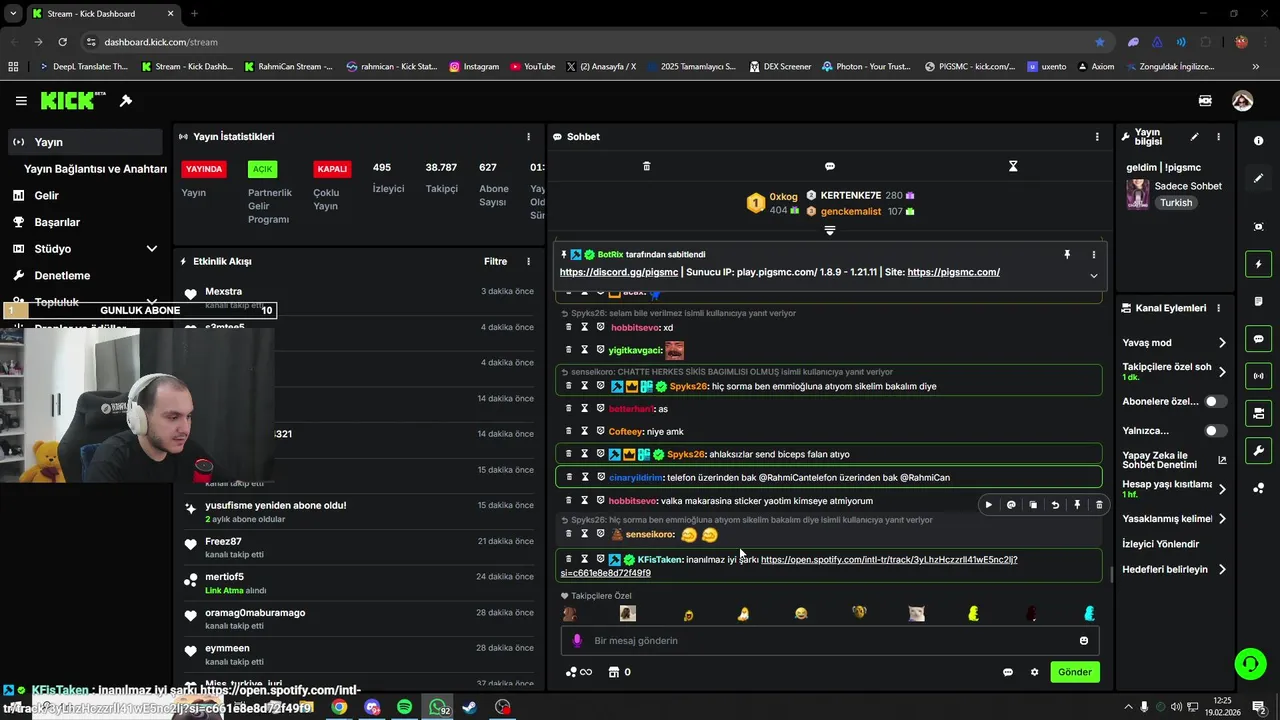Viewport: 1280px width, 720px height.
Task: Open Chrome from the taskbar
Action: tap(339, 707)
